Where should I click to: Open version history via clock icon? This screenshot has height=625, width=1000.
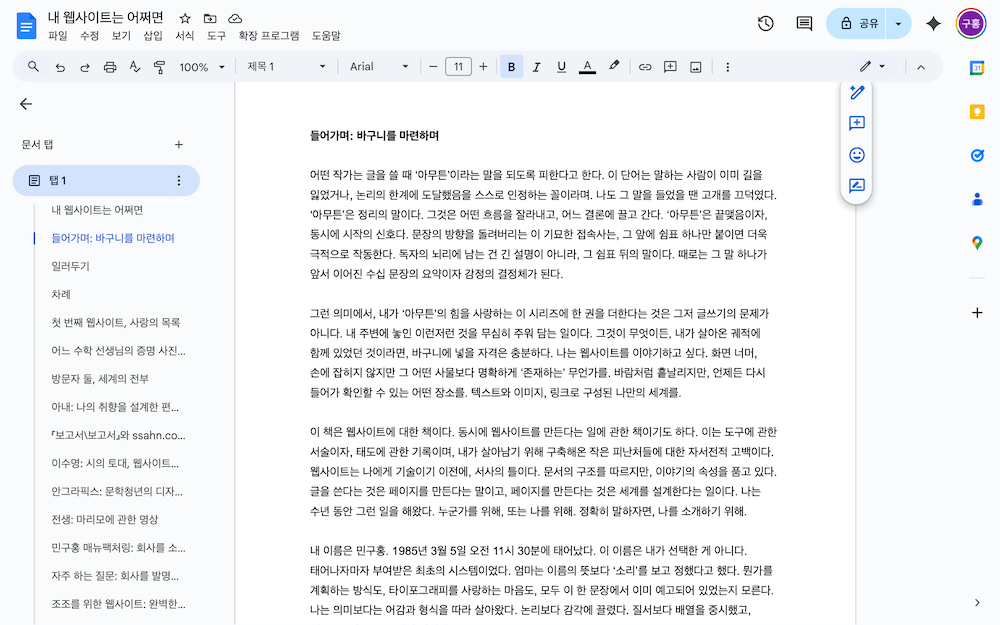(x=767, y=22)
